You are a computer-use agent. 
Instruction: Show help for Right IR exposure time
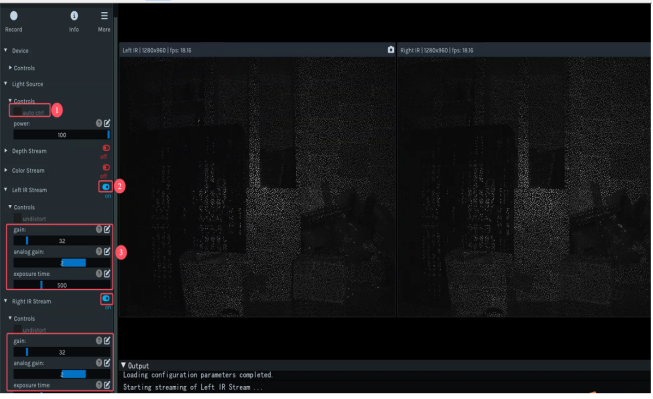point(99,385)
